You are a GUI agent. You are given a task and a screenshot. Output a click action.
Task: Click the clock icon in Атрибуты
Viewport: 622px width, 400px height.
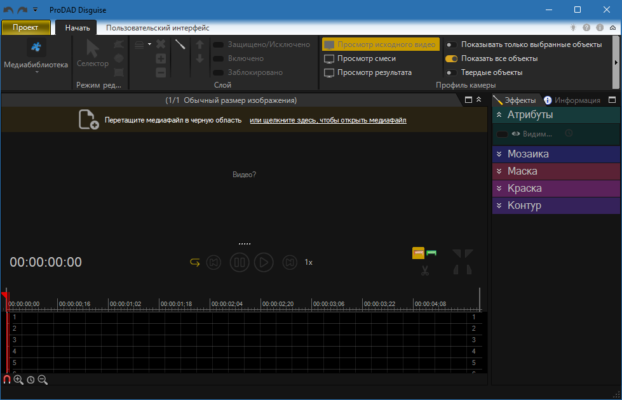(x=569, y=133)
